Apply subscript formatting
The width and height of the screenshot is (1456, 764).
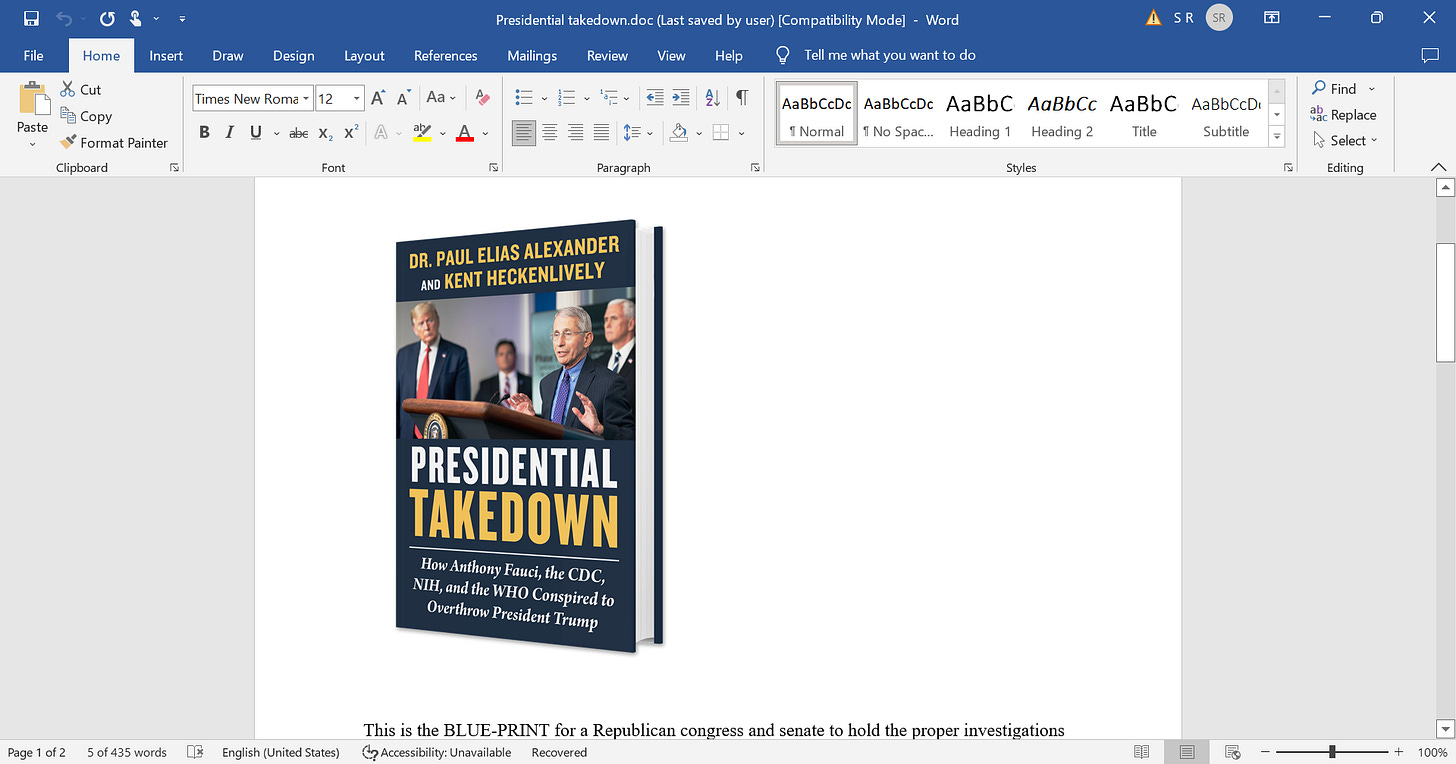(x=325, y=133)
